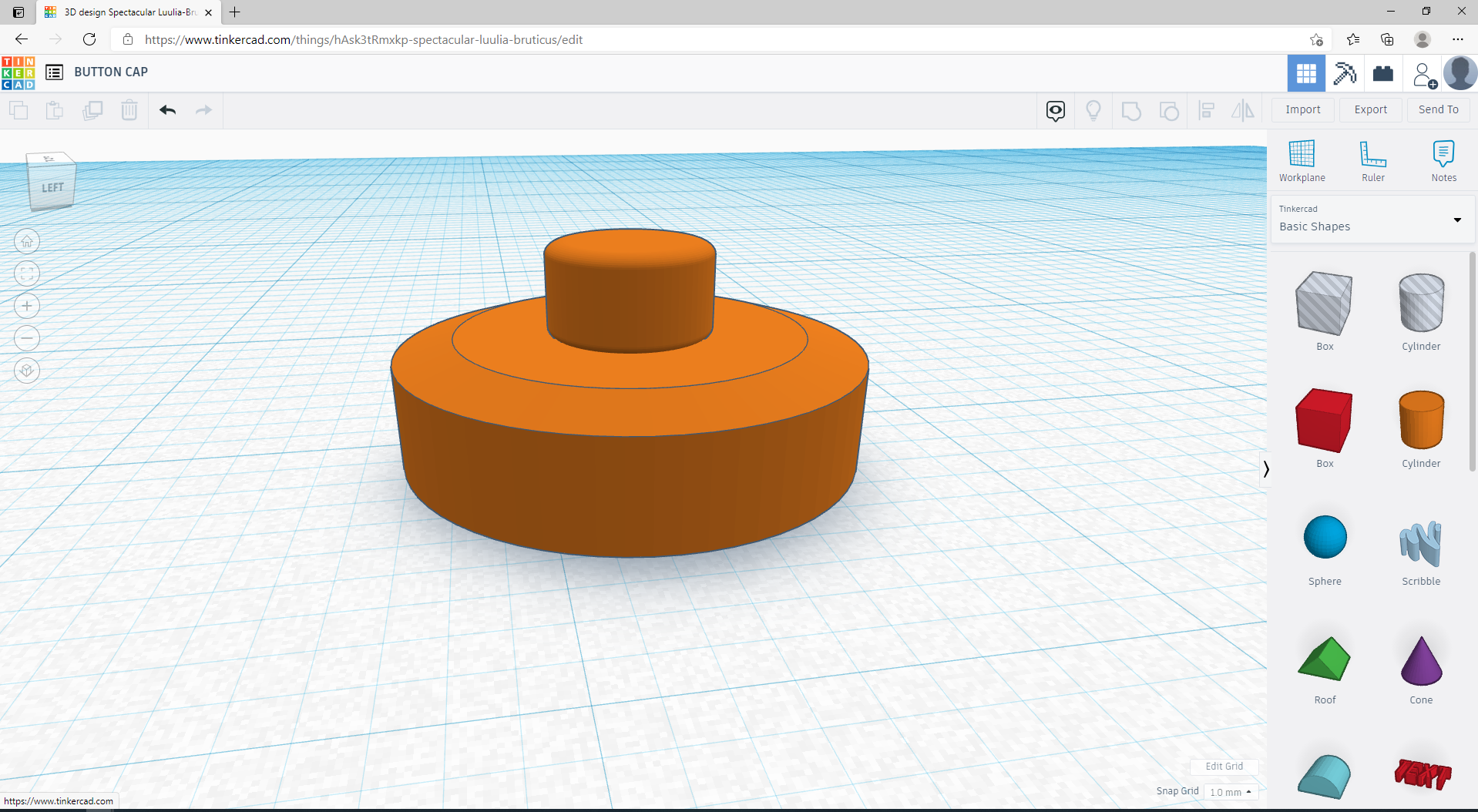
Task: Click the browser Refresh button
Action: point(89,39)
